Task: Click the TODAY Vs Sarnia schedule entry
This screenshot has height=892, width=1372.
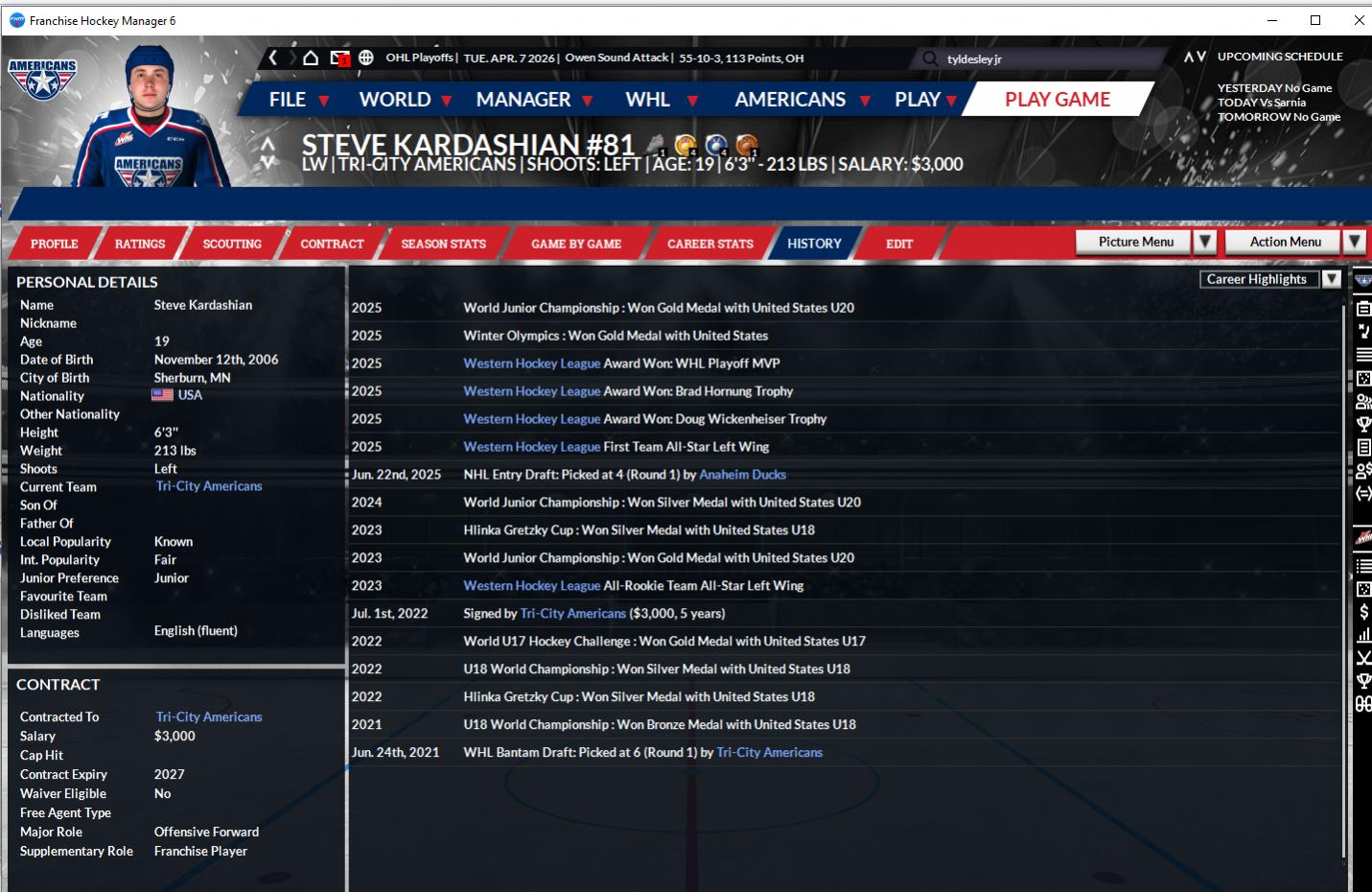Action: point(1262,103)
